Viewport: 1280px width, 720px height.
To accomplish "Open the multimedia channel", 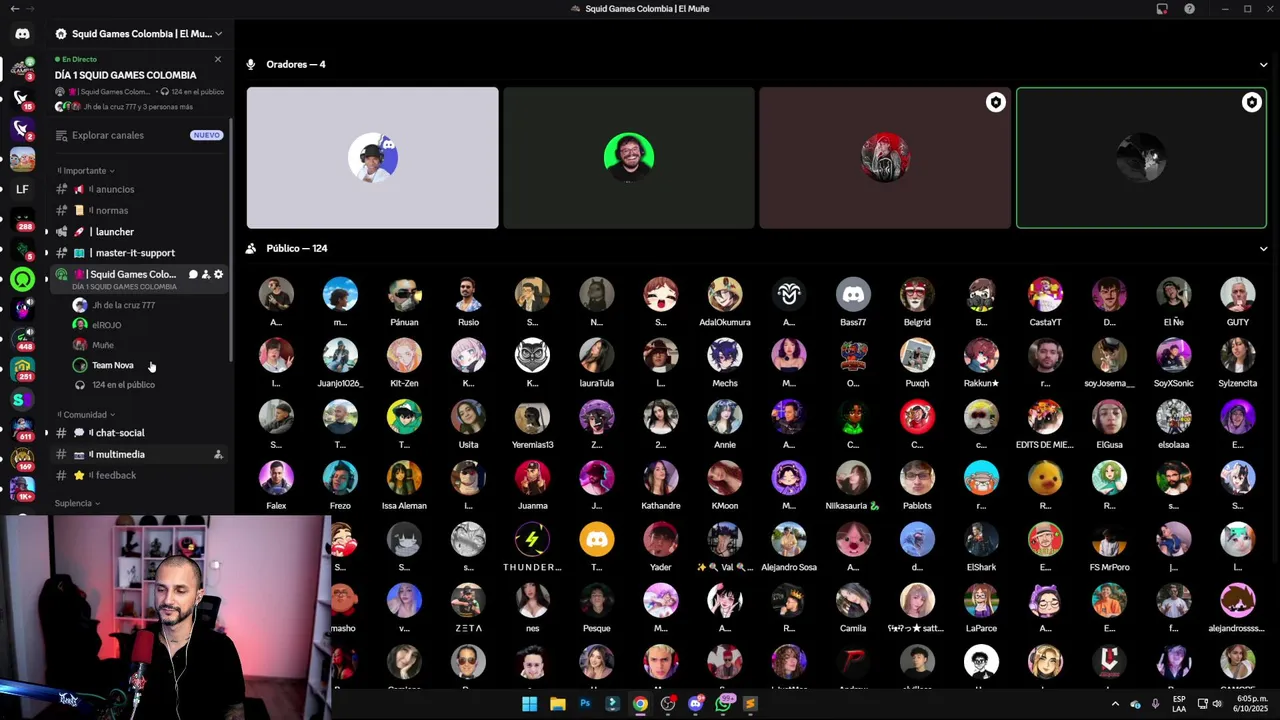I will coord(138,454).
